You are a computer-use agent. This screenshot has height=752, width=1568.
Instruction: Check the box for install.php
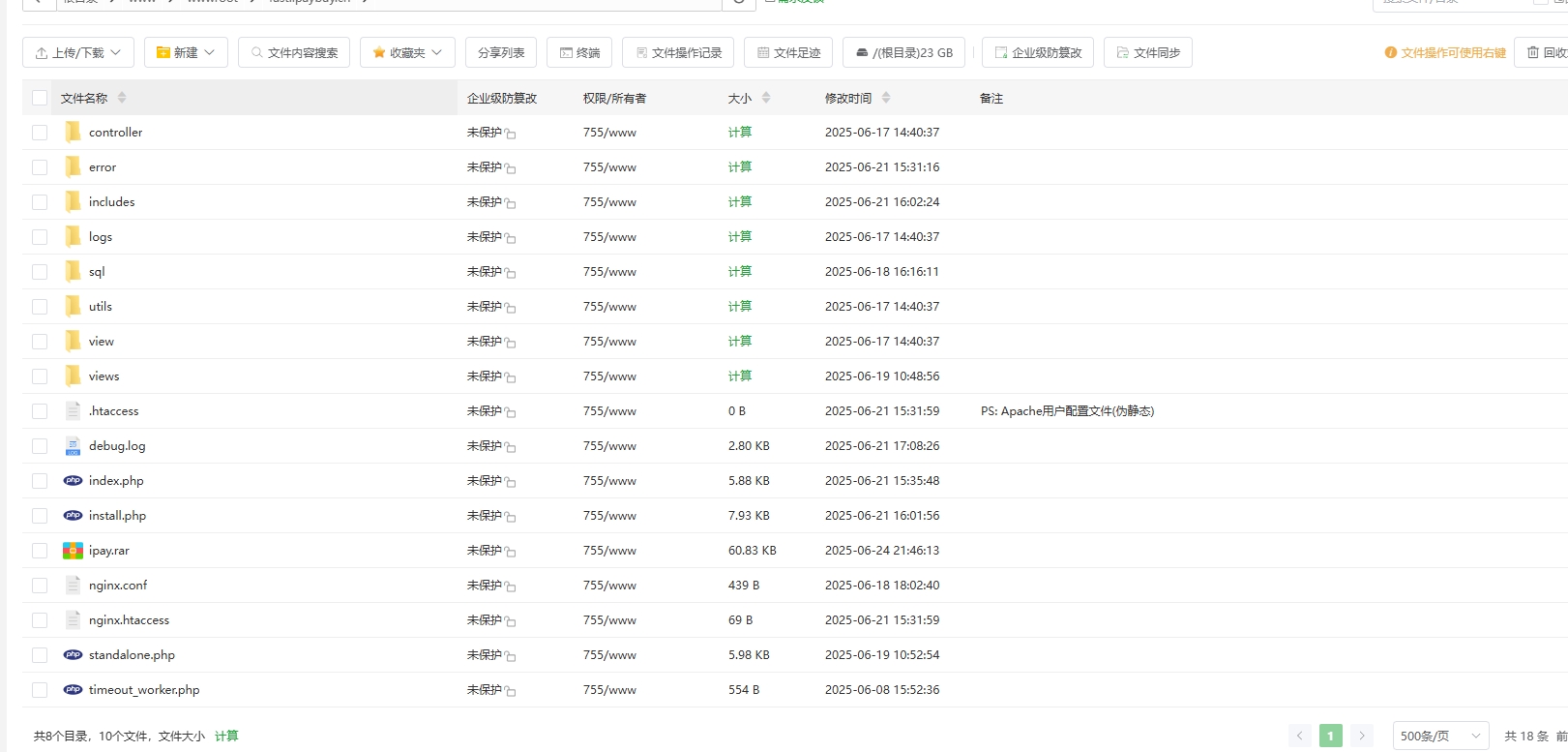(40, 516)
